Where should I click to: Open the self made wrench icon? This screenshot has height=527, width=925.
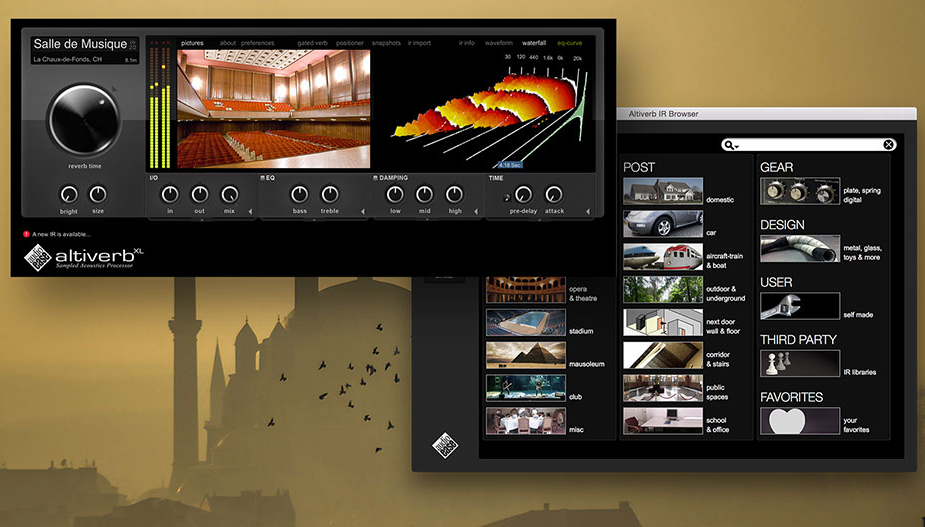[x=800, y=306]
